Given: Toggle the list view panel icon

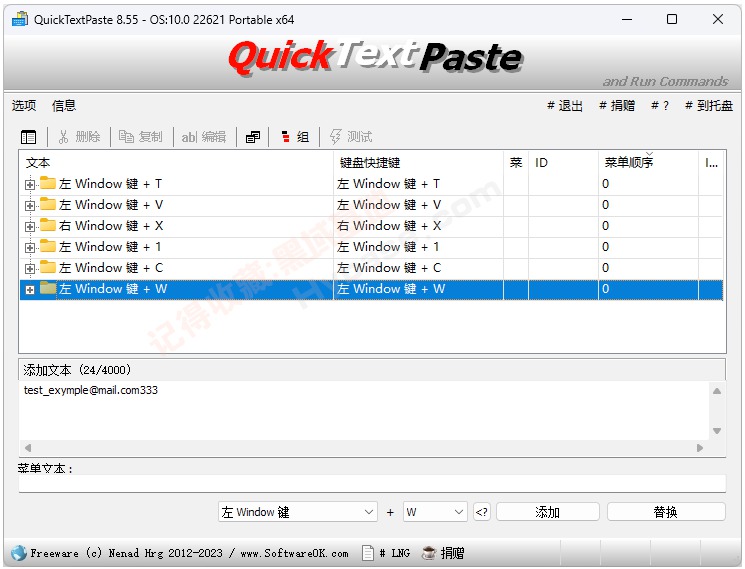Looking at the screenshot, I should pos(29,137).
